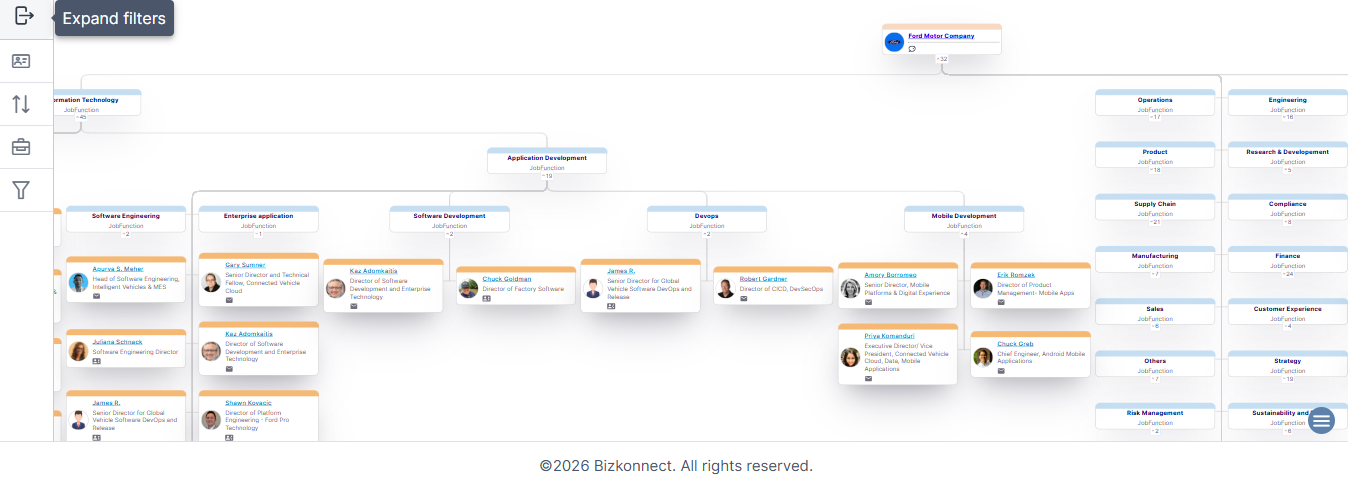Click Erik Romzek's profile photo
Screen dimensions: 1348x477
point(983,288)
